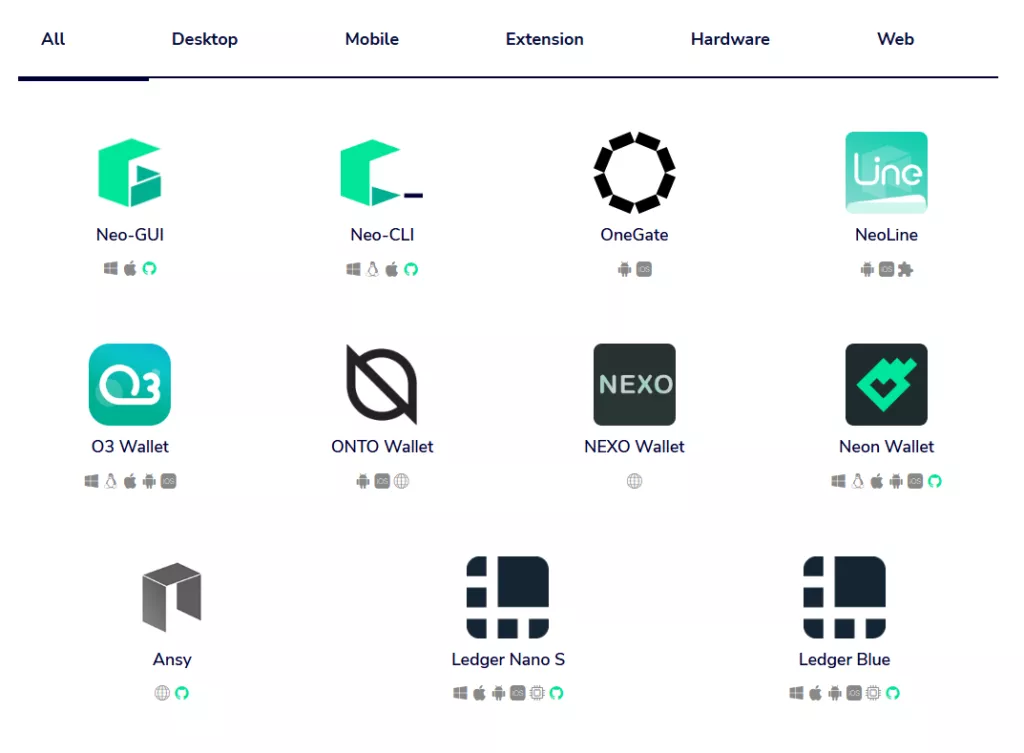Screen dimensions: 1024x753
Task: Open the GitHub icon under Neon Wallet
Action: tap(935, 481)
